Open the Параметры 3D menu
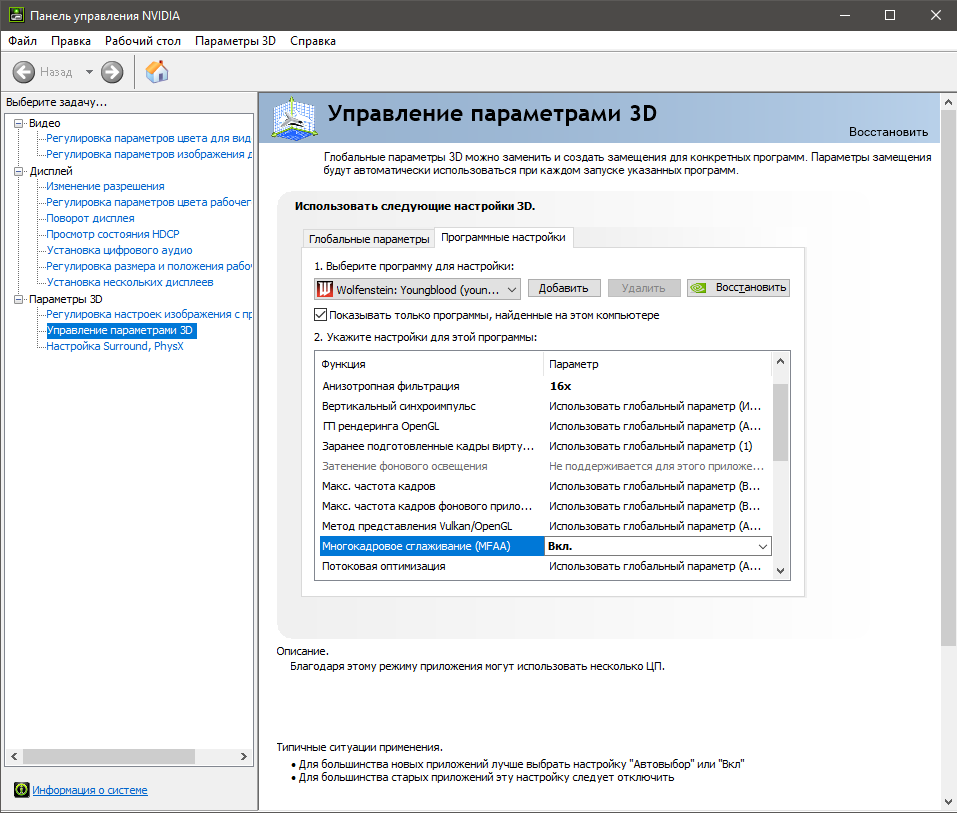This screenshot has width=957, height=813. (x=235, y=41)
